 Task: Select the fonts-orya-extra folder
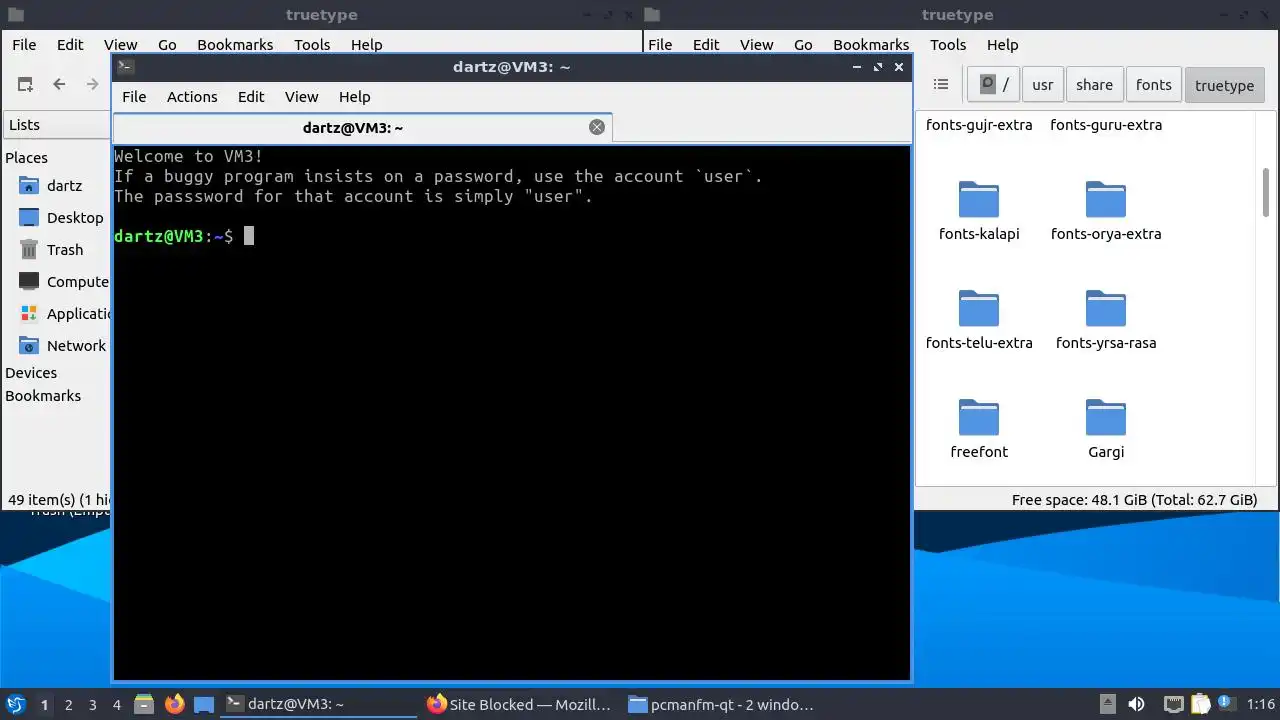1106,211
